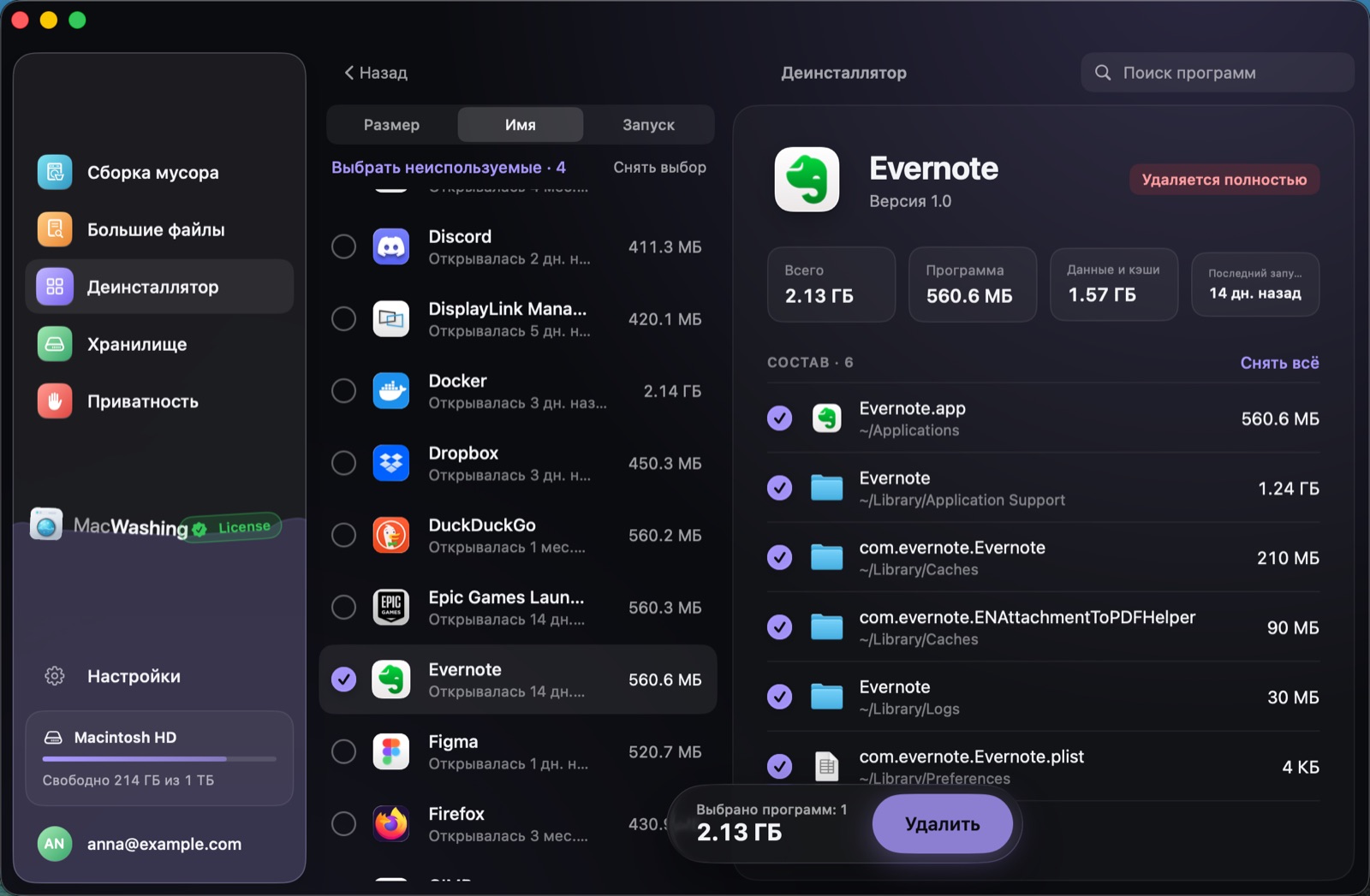1370x896 pixels.
Task: Switch to the Размер sort tab
Action: (x=391, y=124)
